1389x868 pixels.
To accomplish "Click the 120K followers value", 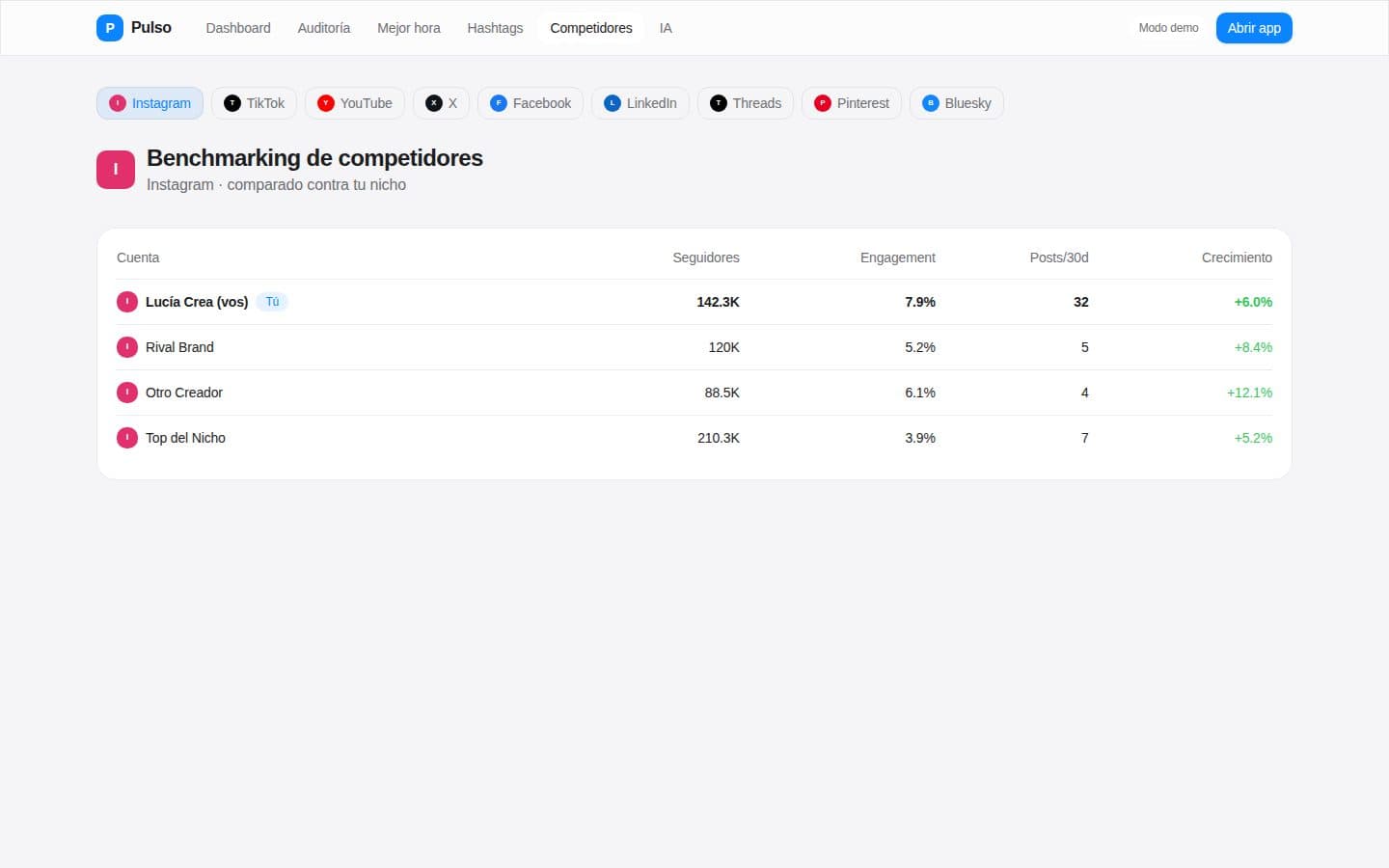I will [724, 347].
